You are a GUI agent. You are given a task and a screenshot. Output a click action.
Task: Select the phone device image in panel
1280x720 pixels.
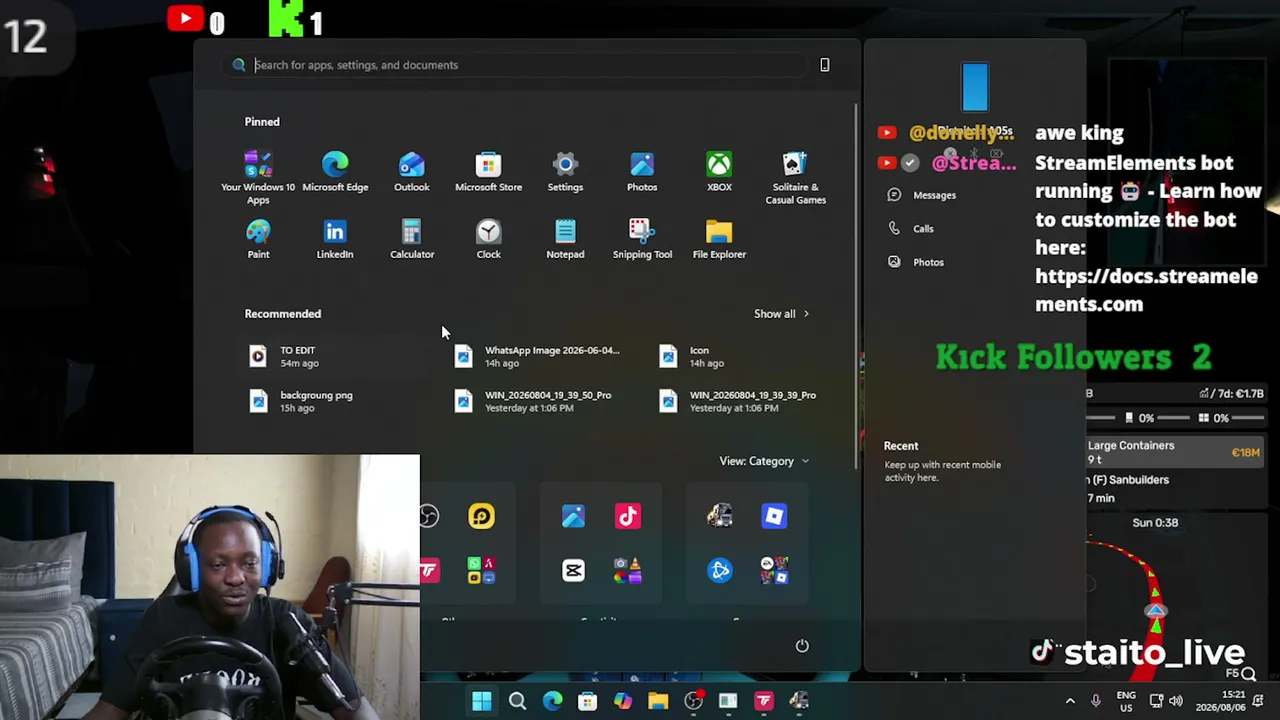(x=975, y=87)
